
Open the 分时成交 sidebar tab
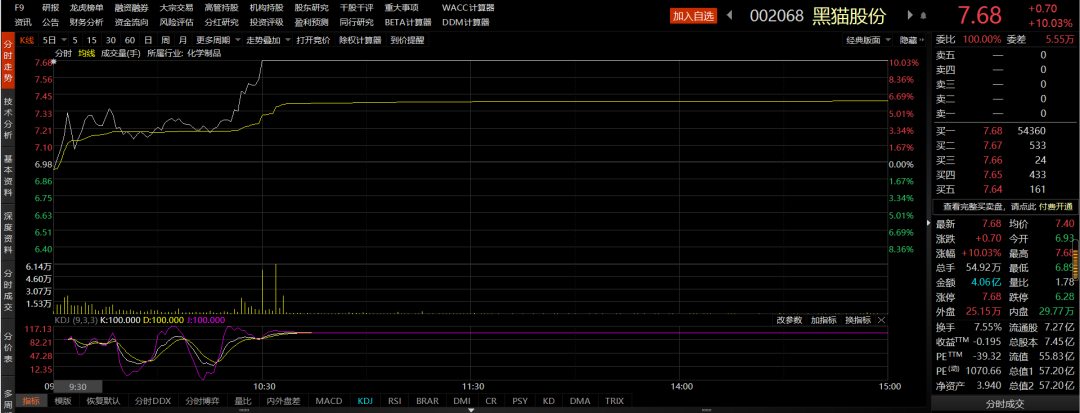point(8,290)
